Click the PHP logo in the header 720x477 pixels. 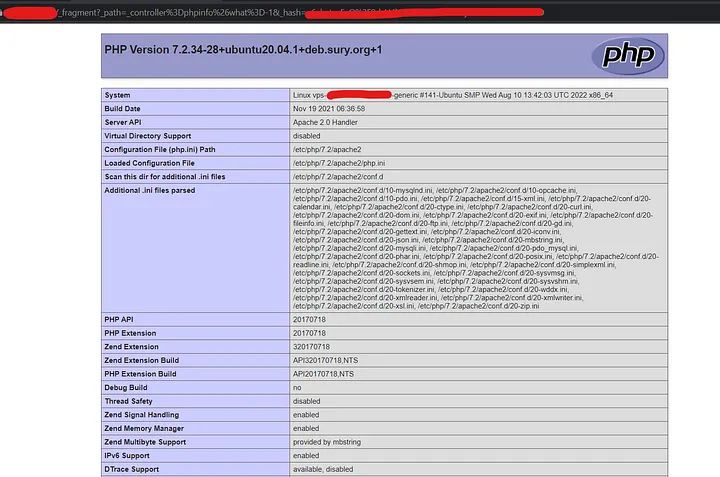(628, 56)
